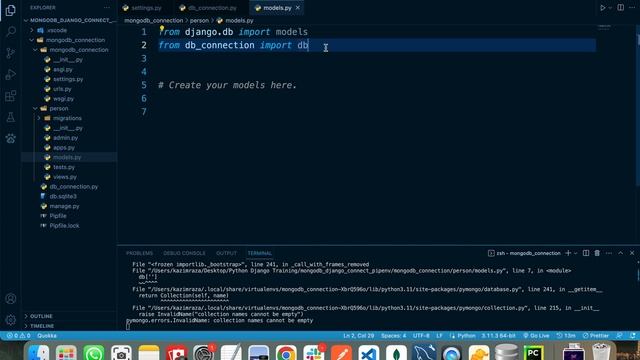Open the PROBLEMS panel tab
This screenshot has height=360, width=640.
pyautogui.click(x=140, y=253)
